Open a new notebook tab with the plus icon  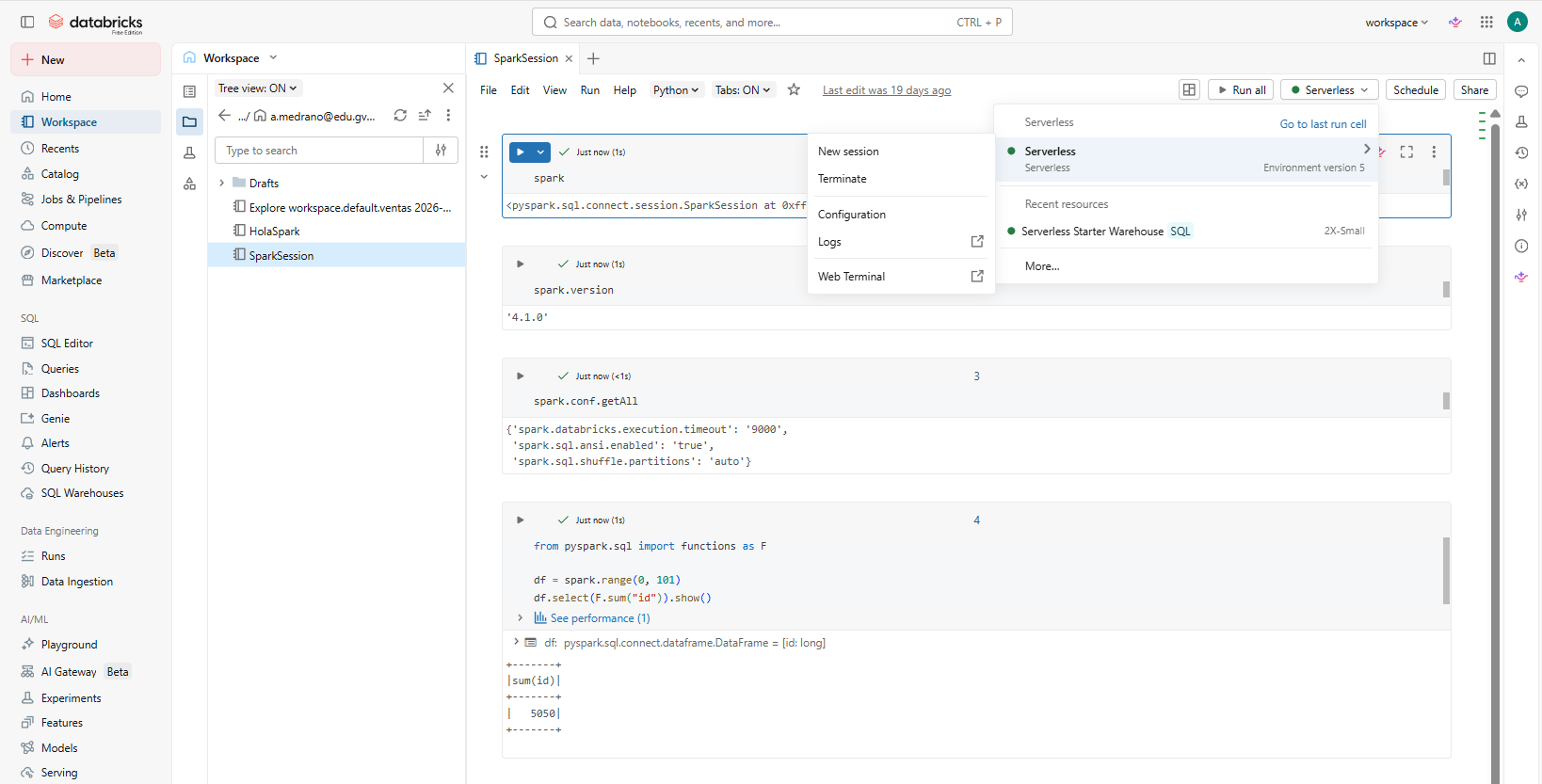(593, 58)
